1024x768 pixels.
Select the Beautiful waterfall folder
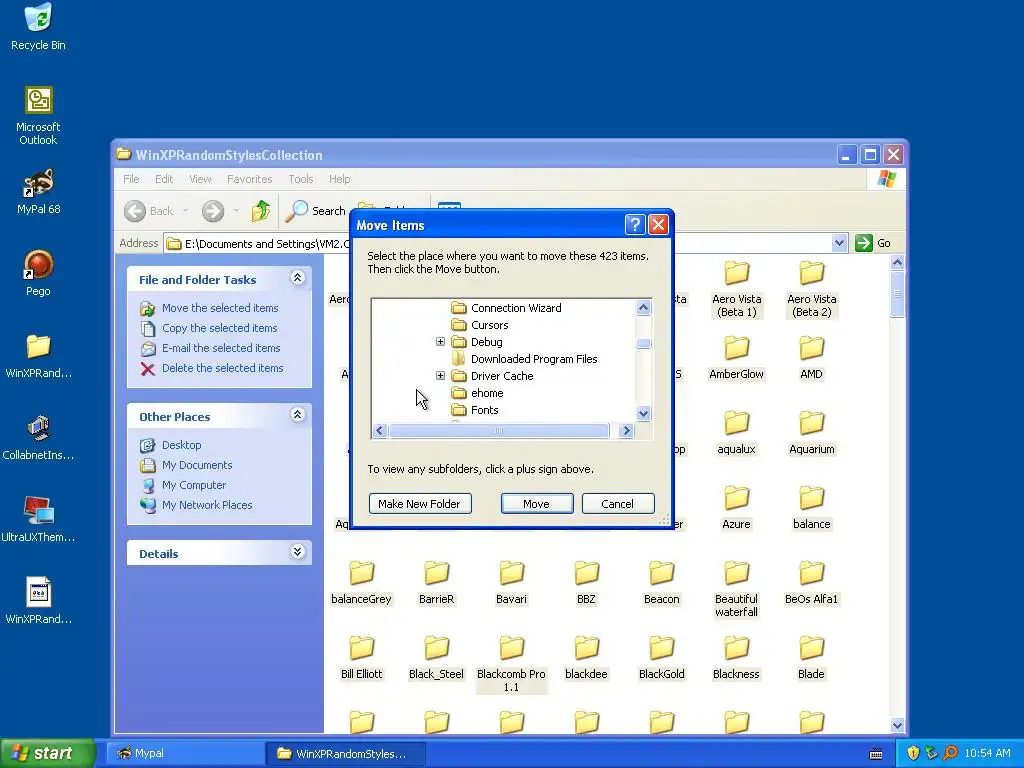tap(737, 589)
